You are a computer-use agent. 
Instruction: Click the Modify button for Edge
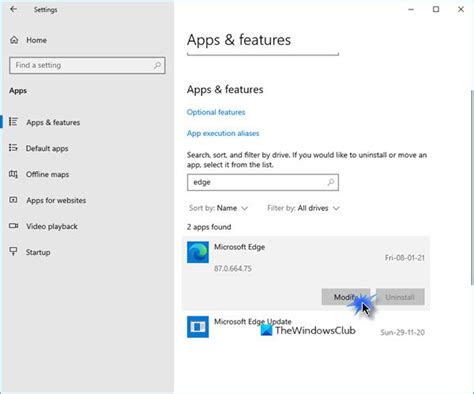point(346,297)
